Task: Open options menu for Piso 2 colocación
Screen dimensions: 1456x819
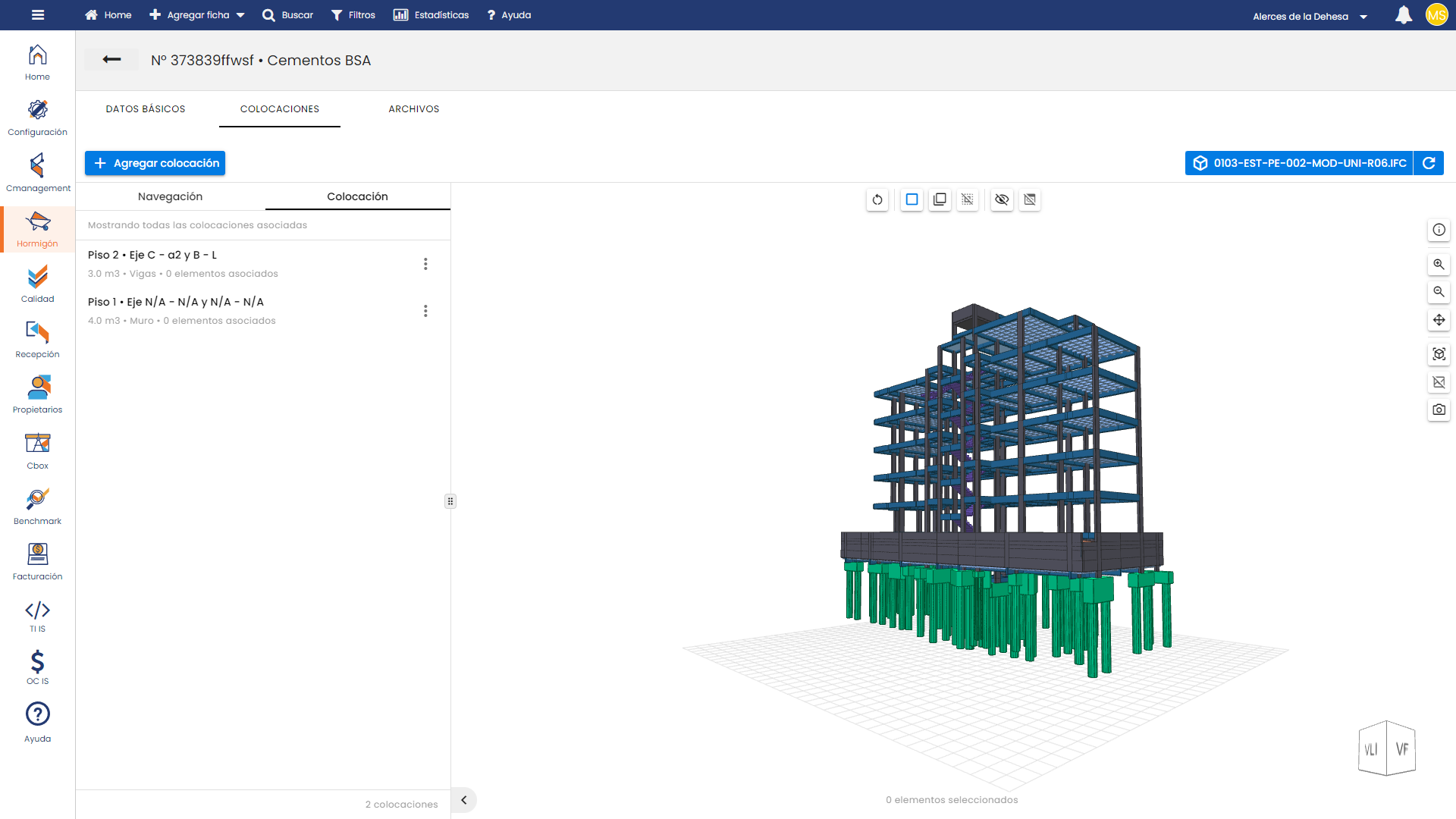Action: (x=425, y=264)
